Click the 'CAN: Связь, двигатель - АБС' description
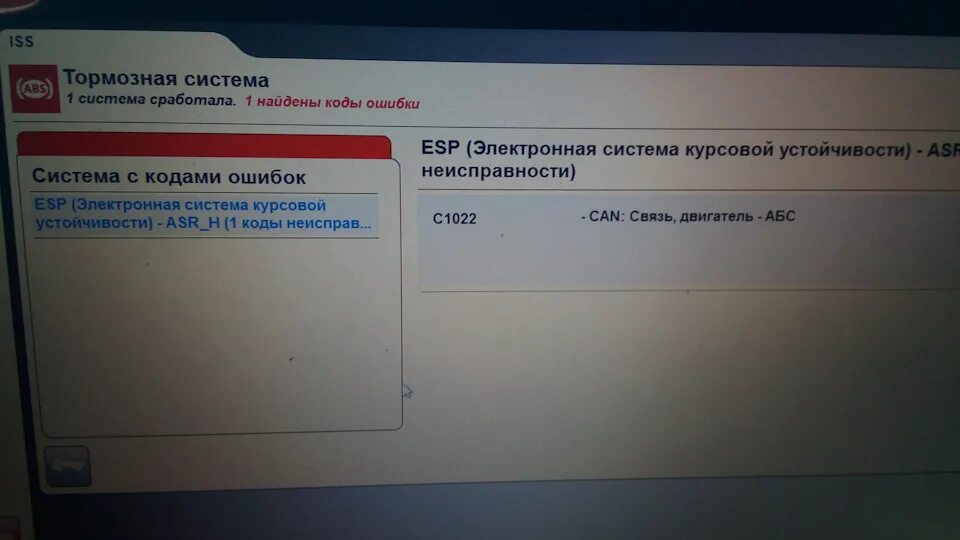 pyautogui.click(x=688, y=216)
